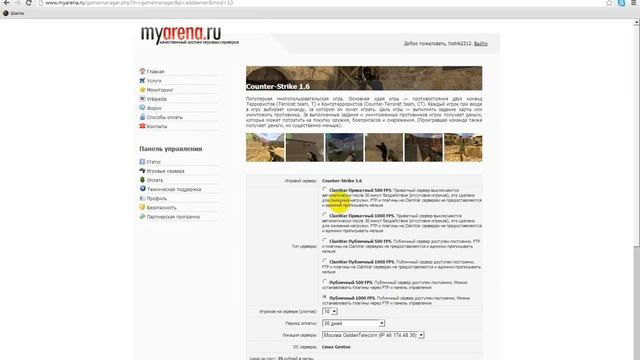
Task: Click the blue icon beside Услуги
Action: coord(142,80)
